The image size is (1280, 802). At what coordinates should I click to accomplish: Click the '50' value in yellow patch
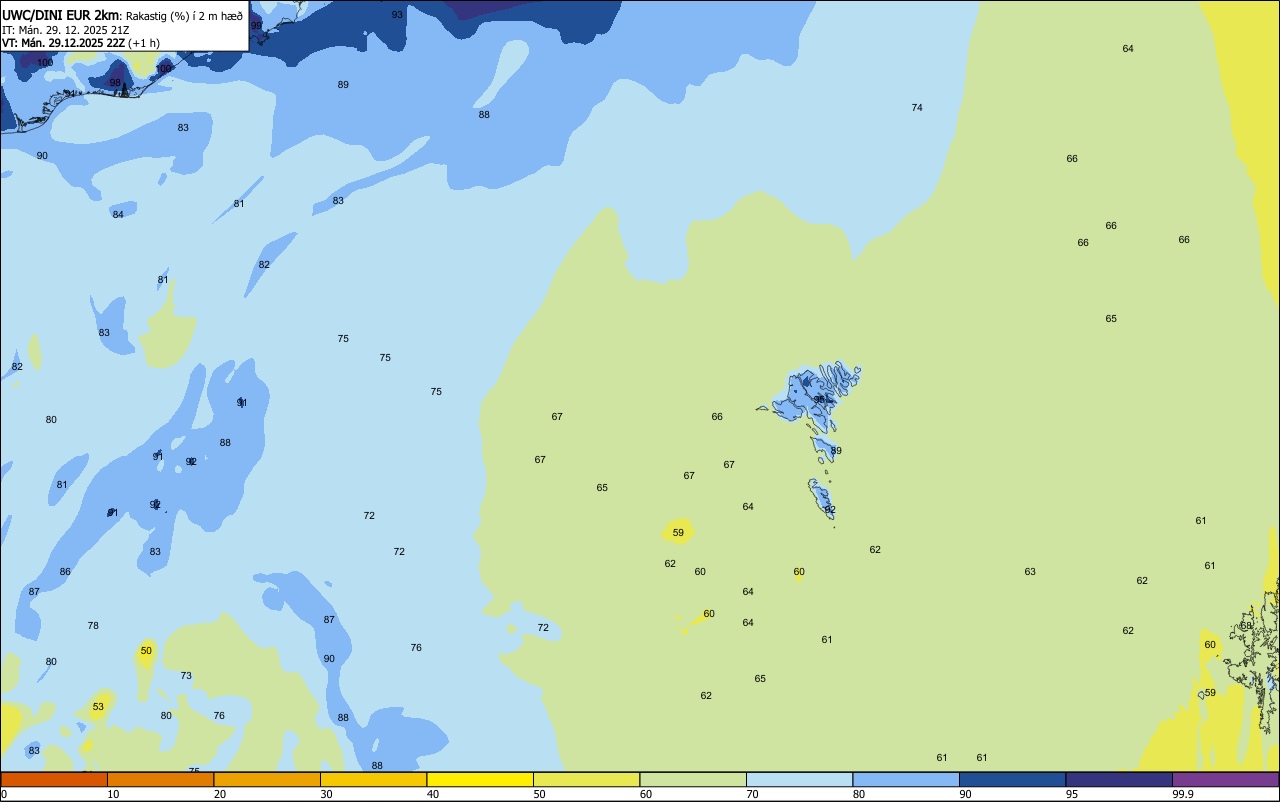click(x=146, y=651)
